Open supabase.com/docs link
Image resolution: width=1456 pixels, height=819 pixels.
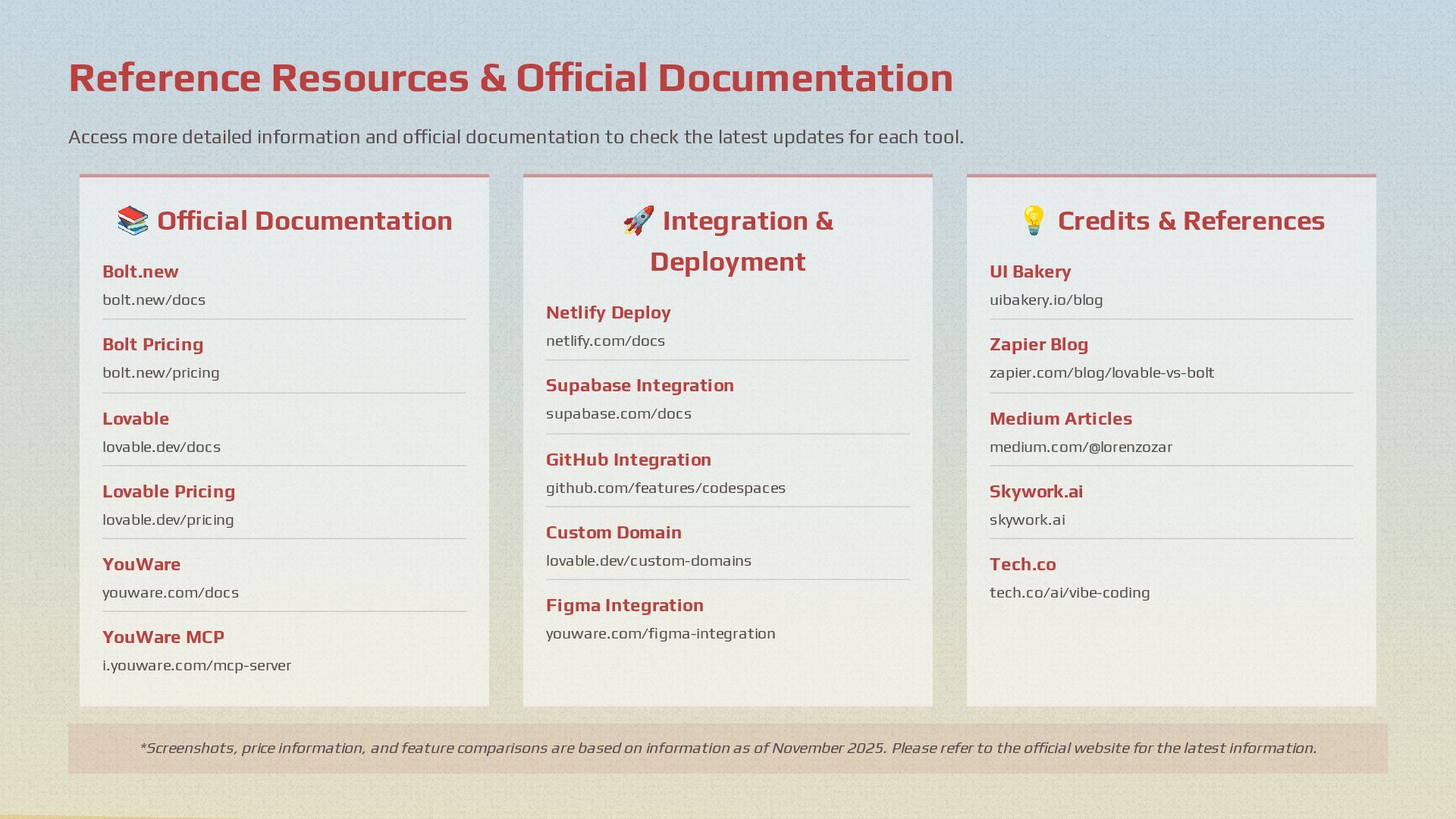click(x=619, y=414)
